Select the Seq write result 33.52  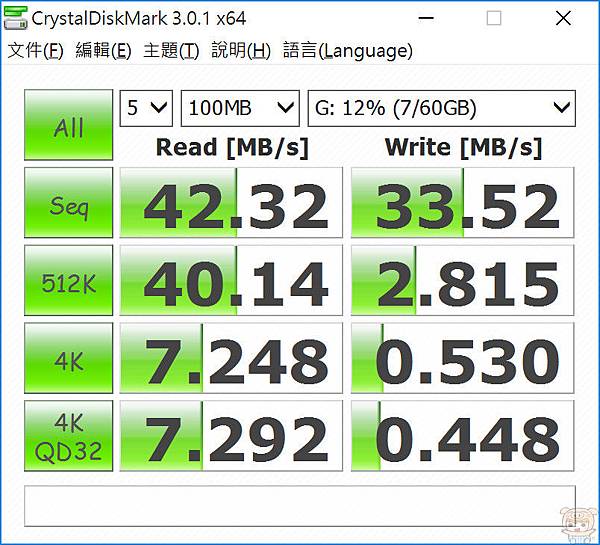pyautogui.click(x=463, y=202)
